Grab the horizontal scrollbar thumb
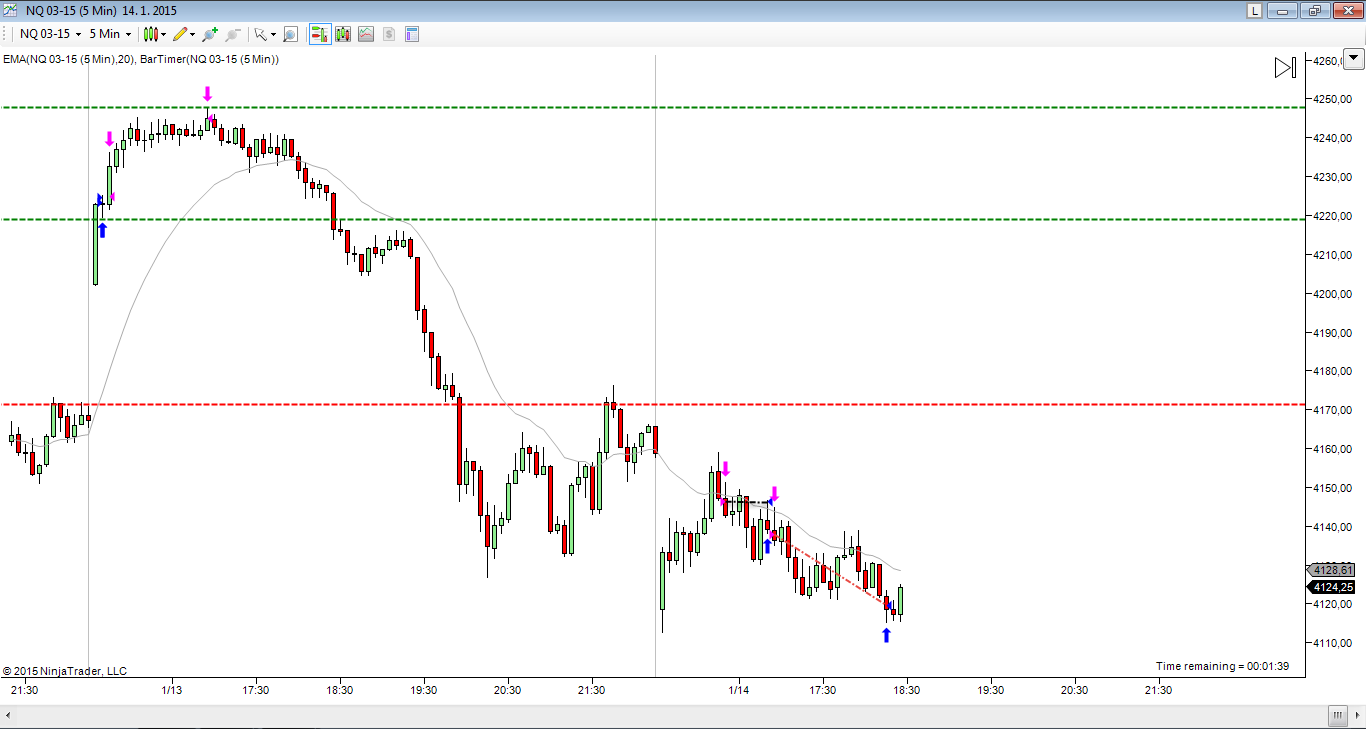The height and width of the screenshot is (729, 1366). point(1337,716)
